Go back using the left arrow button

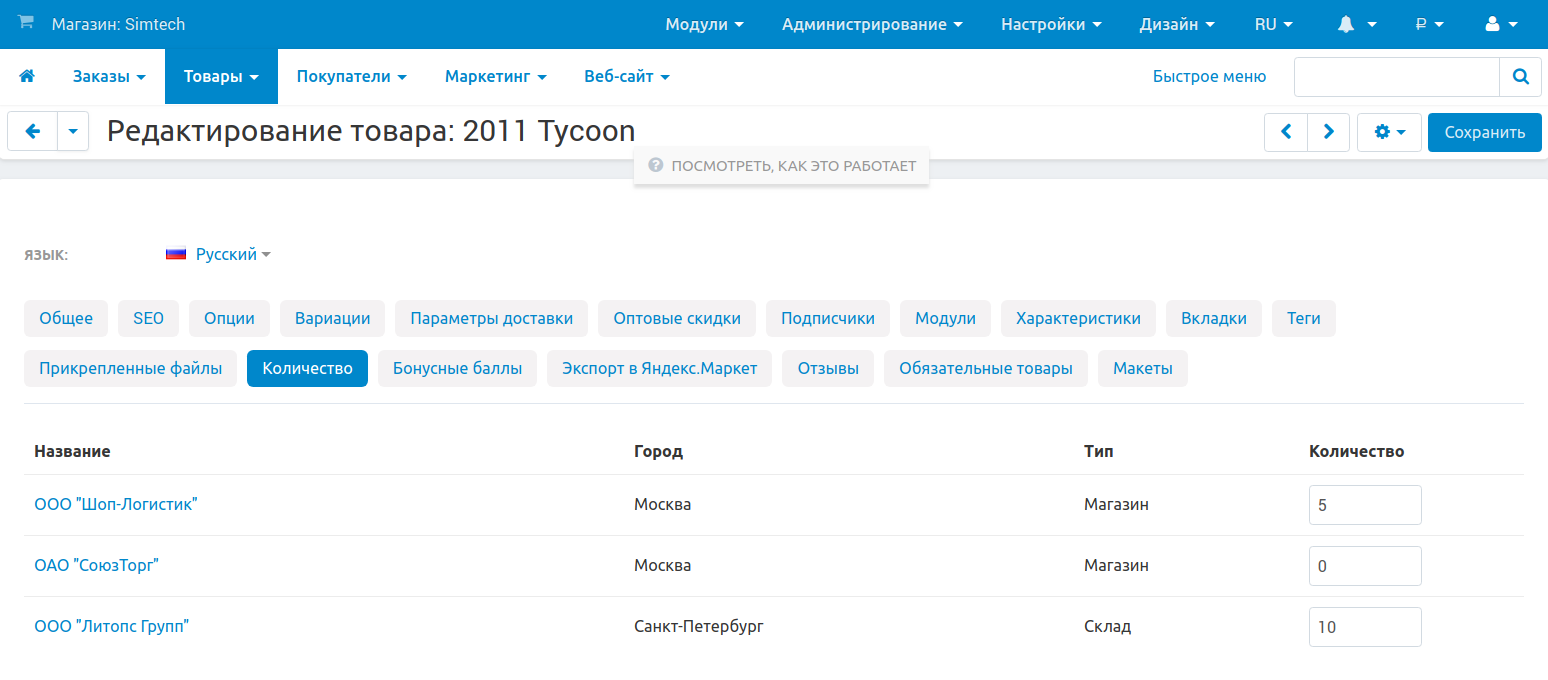[33, 131]
